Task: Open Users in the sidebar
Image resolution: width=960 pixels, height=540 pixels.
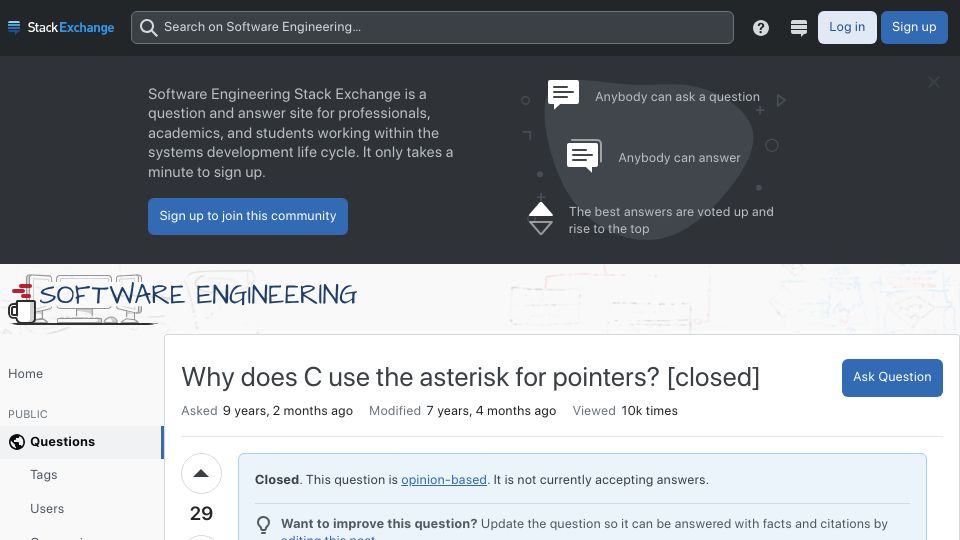Action: [47, 509]
